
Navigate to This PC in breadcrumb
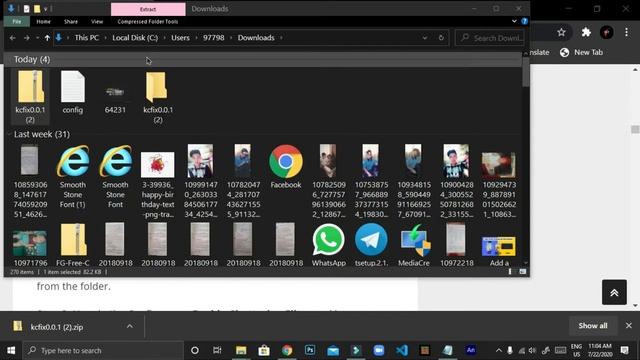click(87, 38)
